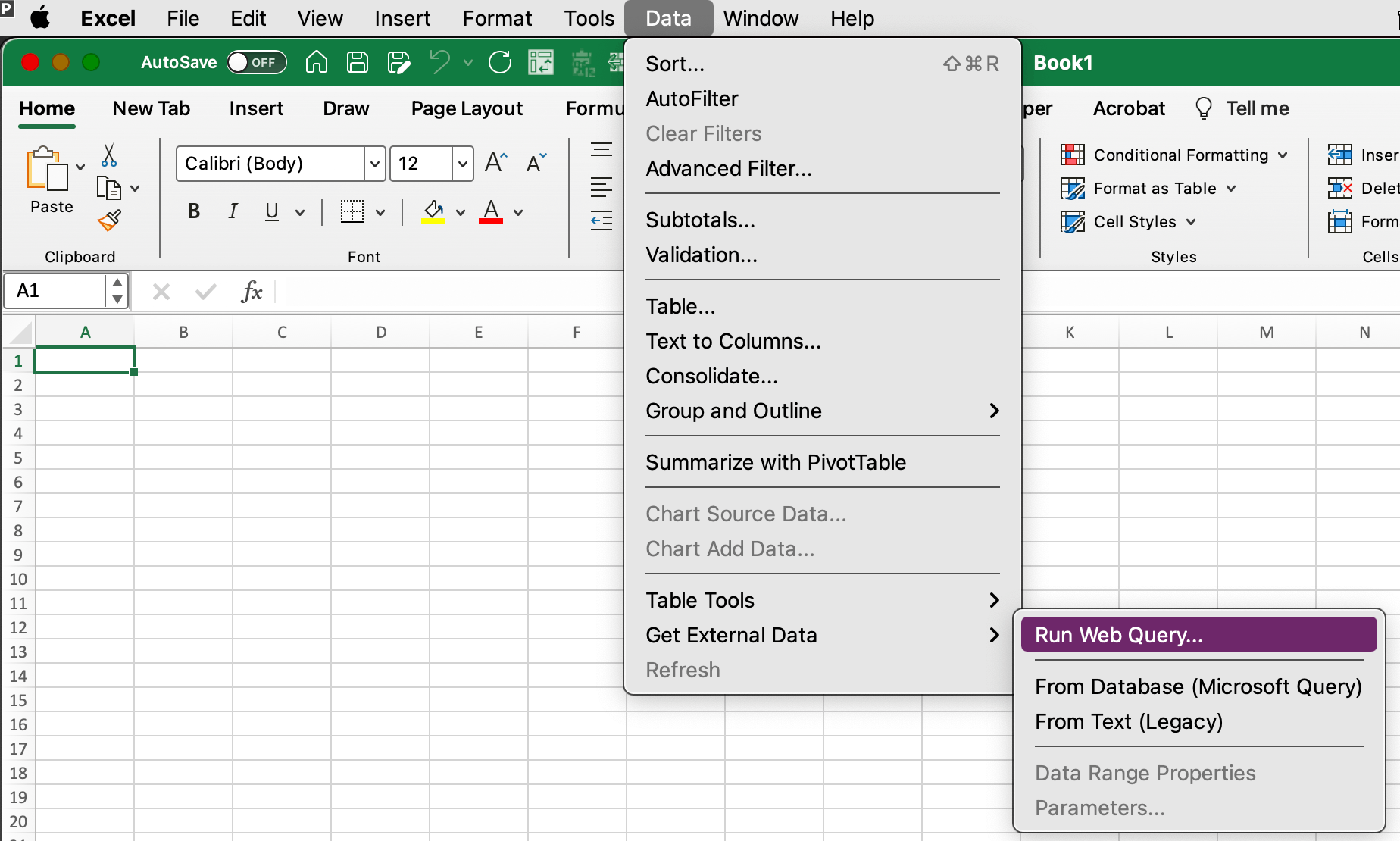Toggle Bold formatting
Viewport: 1400px width, 841px height.
[x=194, y=212]
